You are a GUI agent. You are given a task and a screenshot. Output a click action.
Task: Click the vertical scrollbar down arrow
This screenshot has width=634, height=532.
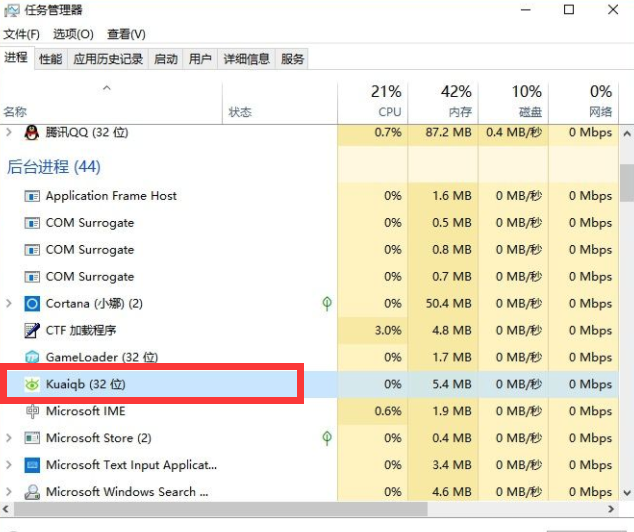pyautogui.click(x=627, y=493)
